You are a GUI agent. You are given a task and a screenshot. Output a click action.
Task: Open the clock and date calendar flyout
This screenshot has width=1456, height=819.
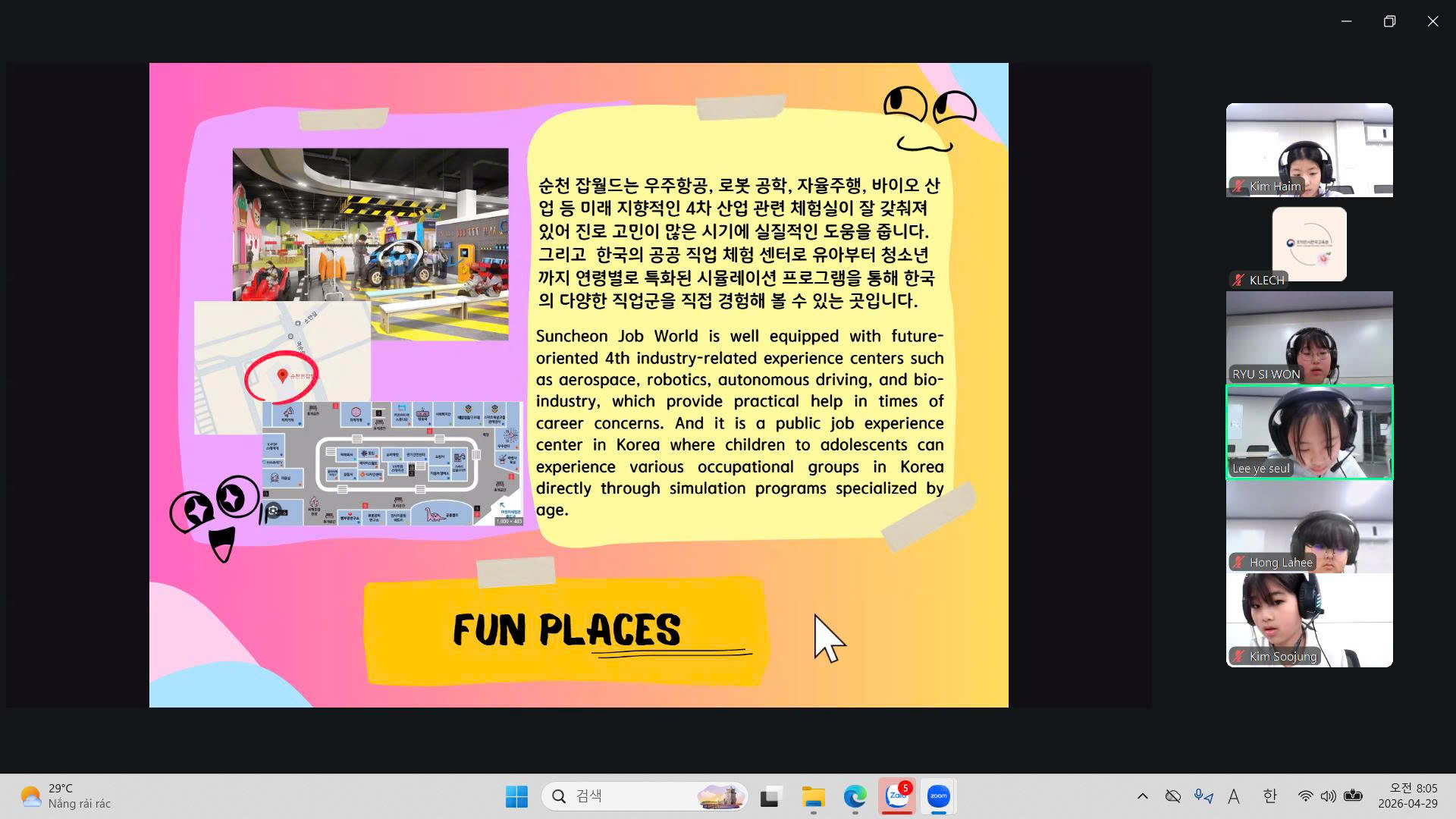(x=1407, y=796)
